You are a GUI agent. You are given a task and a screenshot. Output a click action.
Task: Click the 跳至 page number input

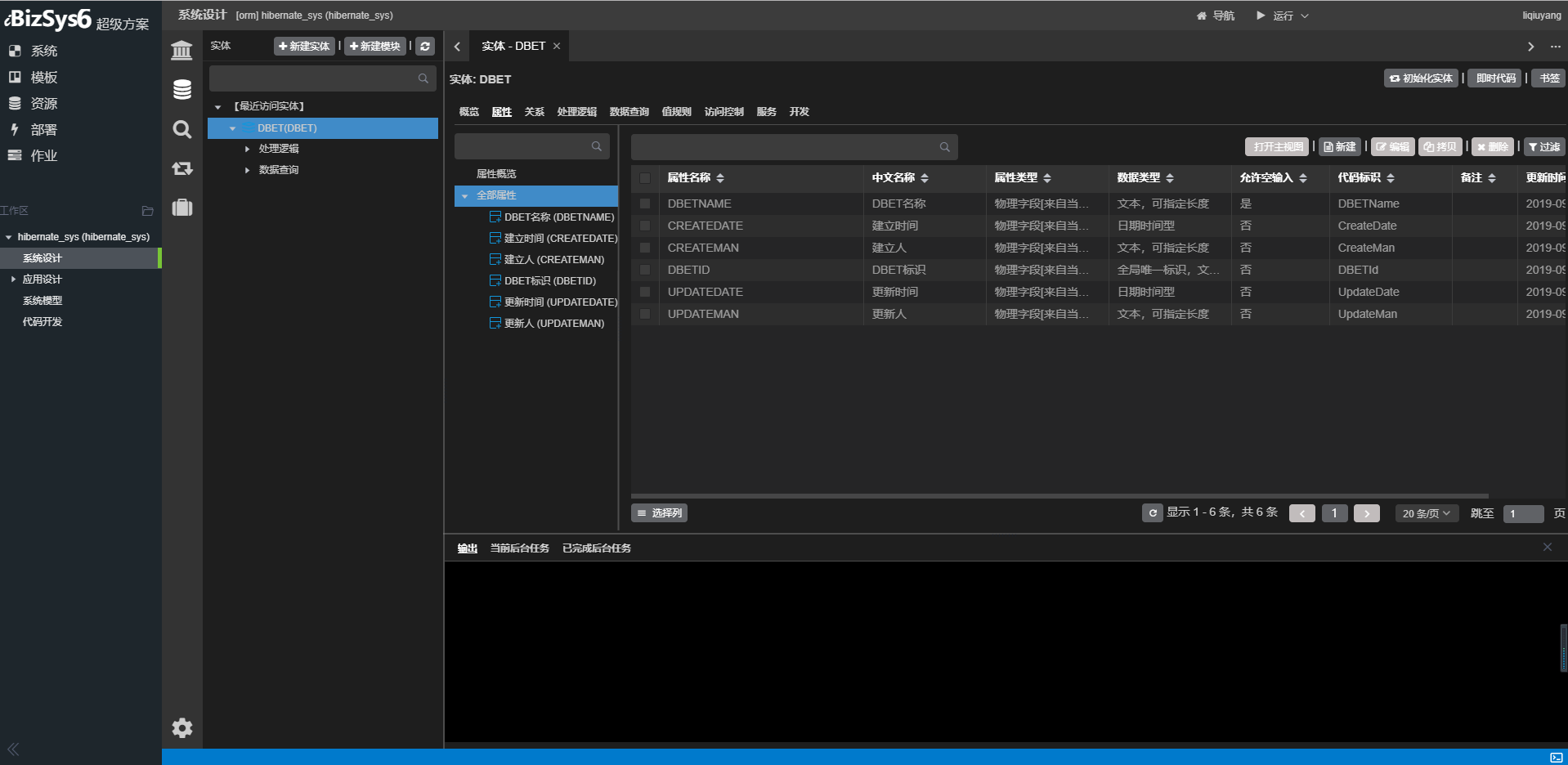(x=1523, y=513)
